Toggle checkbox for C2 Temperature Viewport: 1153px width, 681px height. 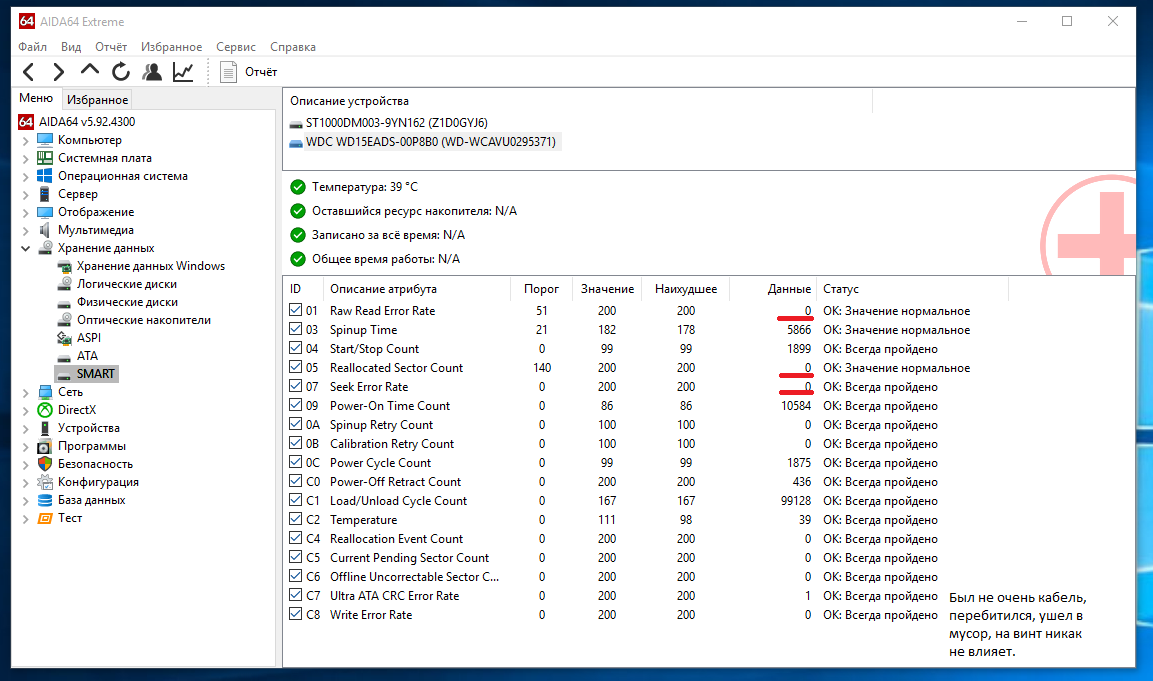point(296,519)
